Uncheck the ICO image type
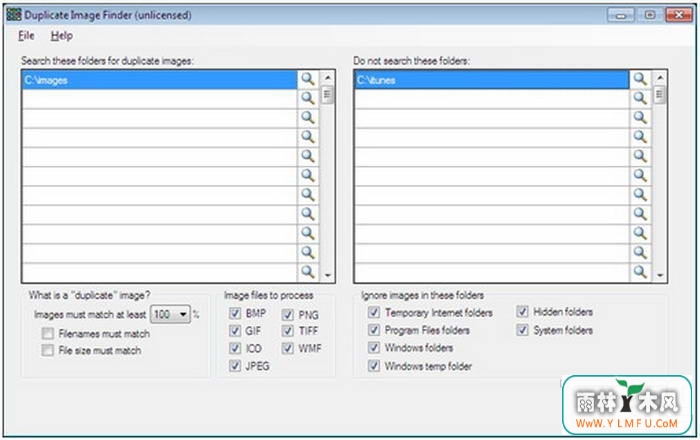 tap(235, 348)
